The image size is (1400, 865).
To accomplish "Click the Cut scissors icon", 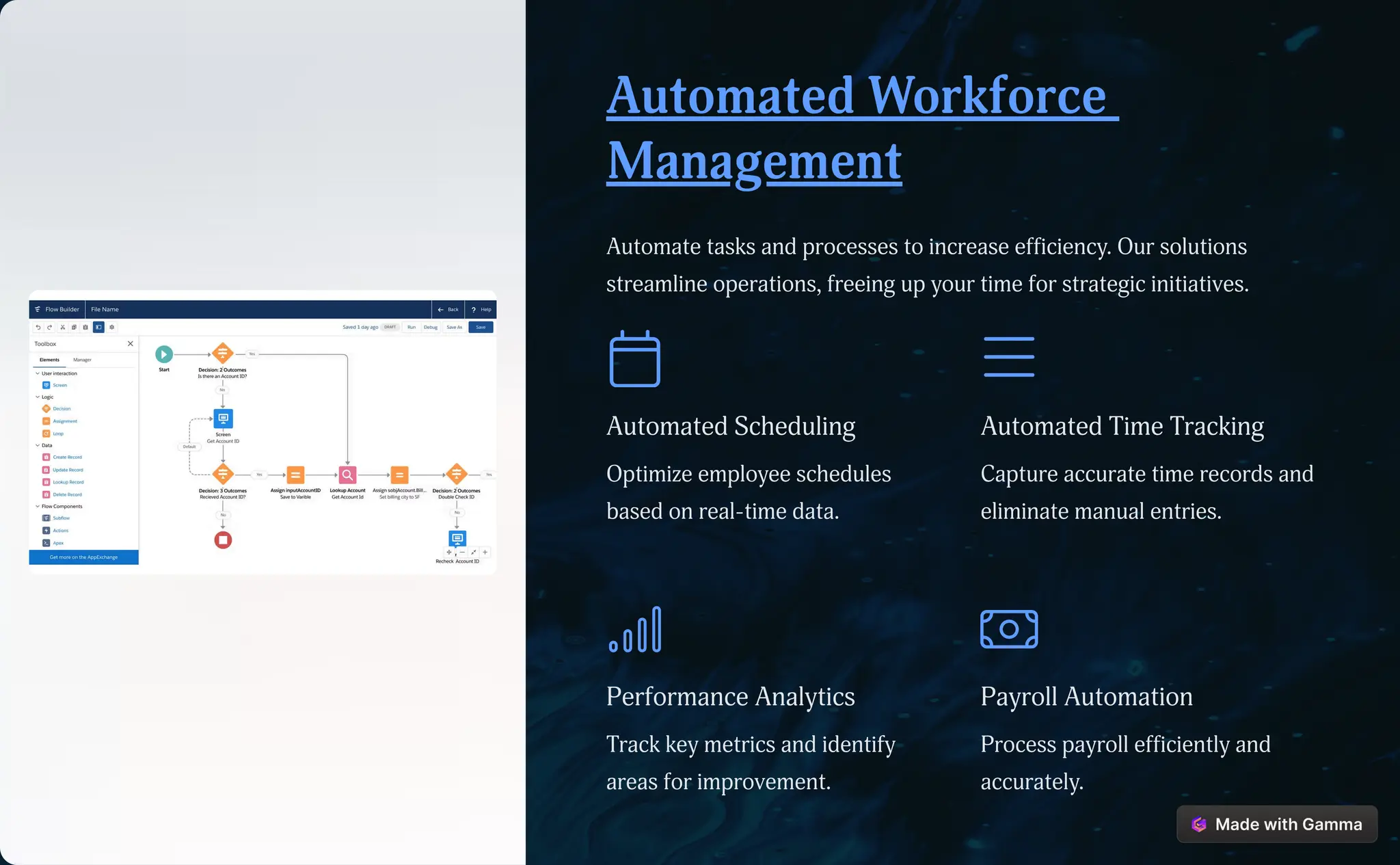I will click(x=62, y=328).
